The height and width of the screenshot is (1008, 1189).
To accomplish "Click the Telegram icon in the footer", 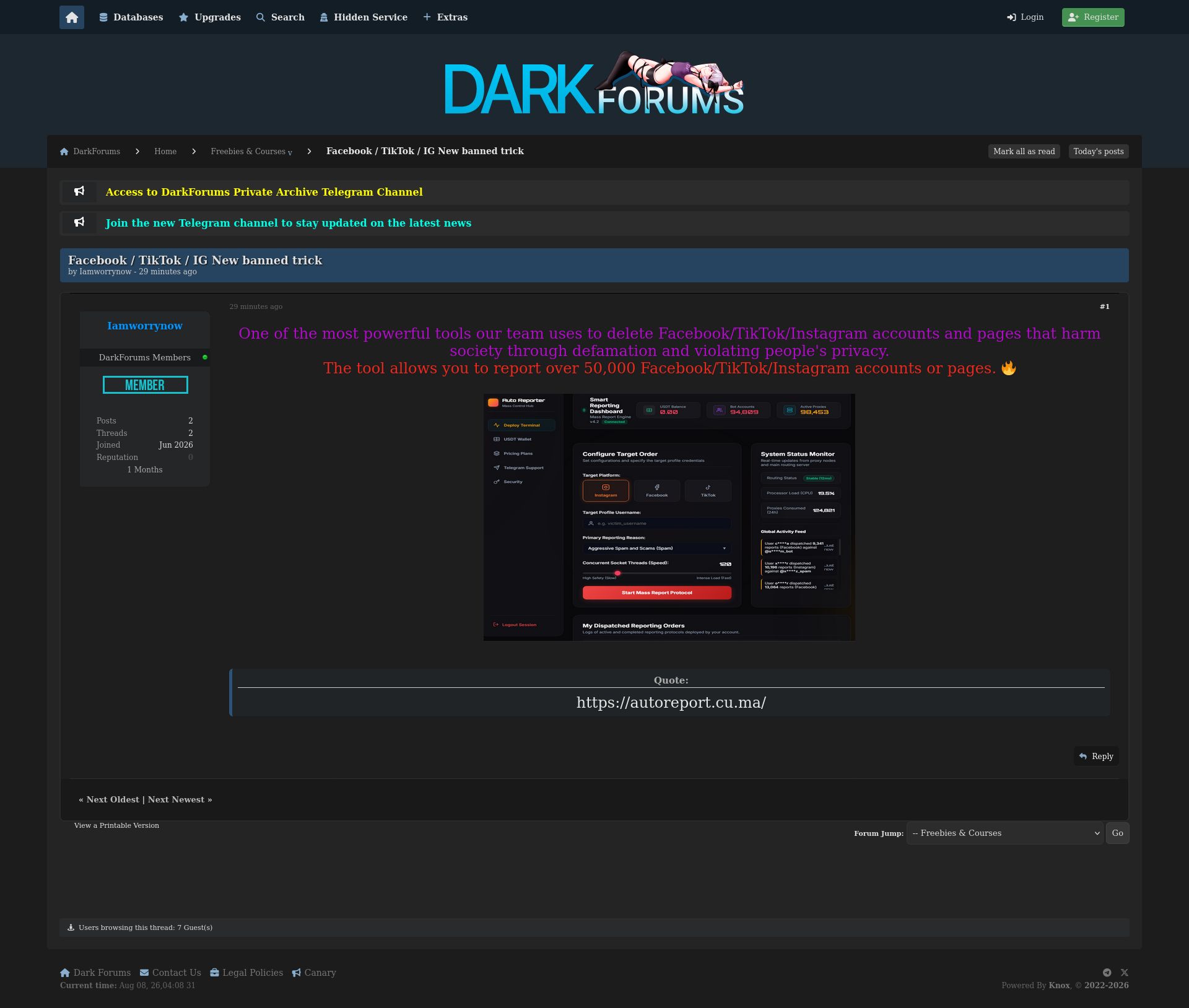I will coord(1107,973).
